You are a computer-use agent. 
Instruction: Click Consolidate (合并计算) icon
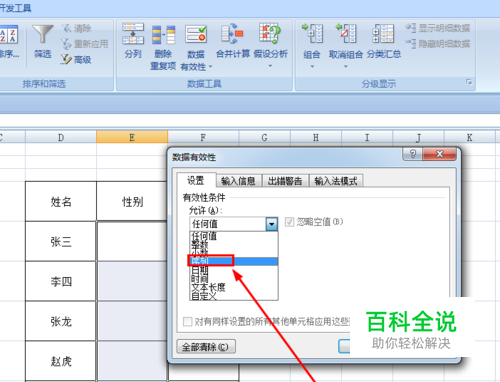[x=232, y=34]
